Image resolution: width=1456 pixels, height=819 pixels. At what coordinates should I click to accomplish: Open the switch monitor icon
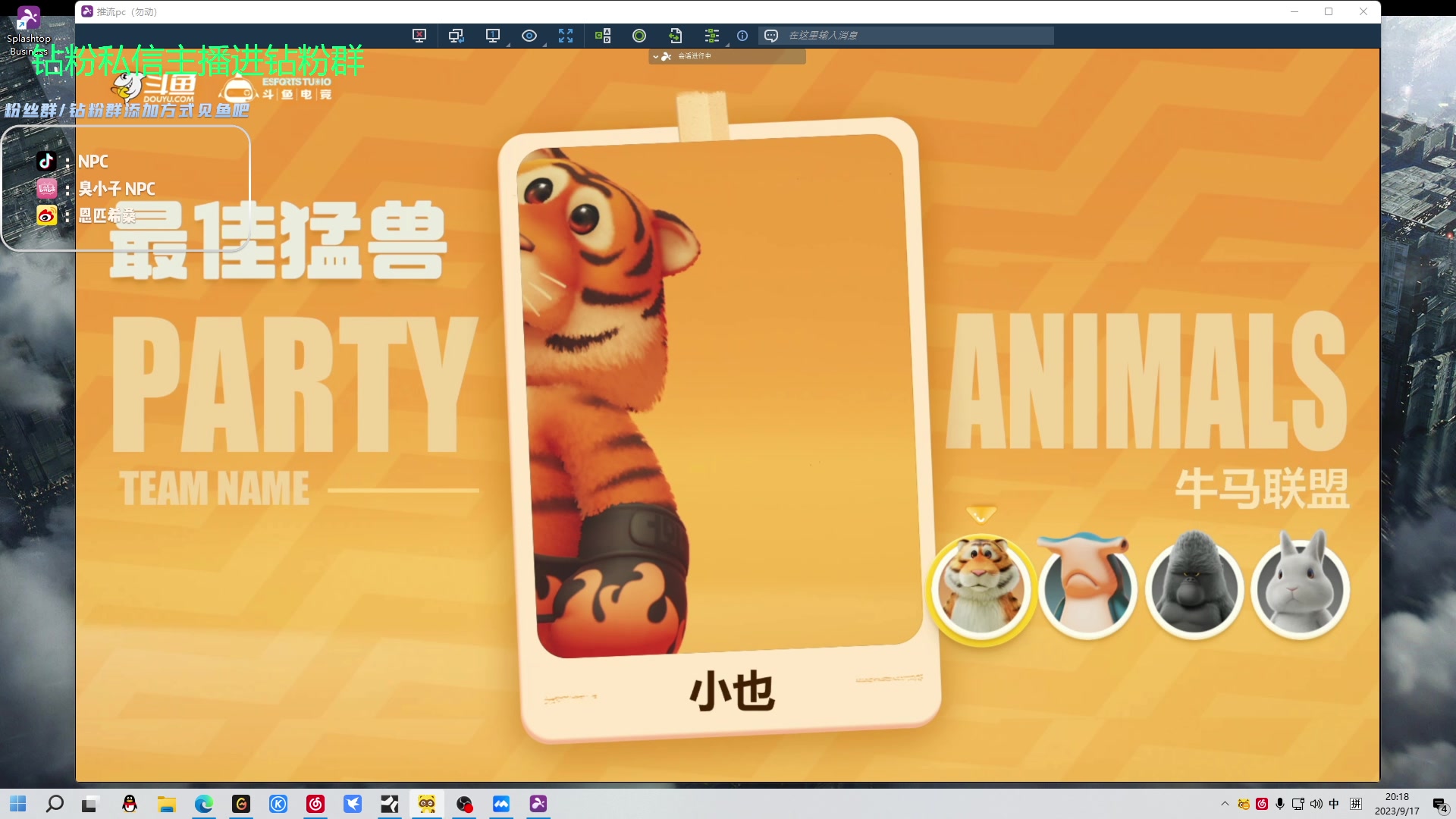pos(456,36)
